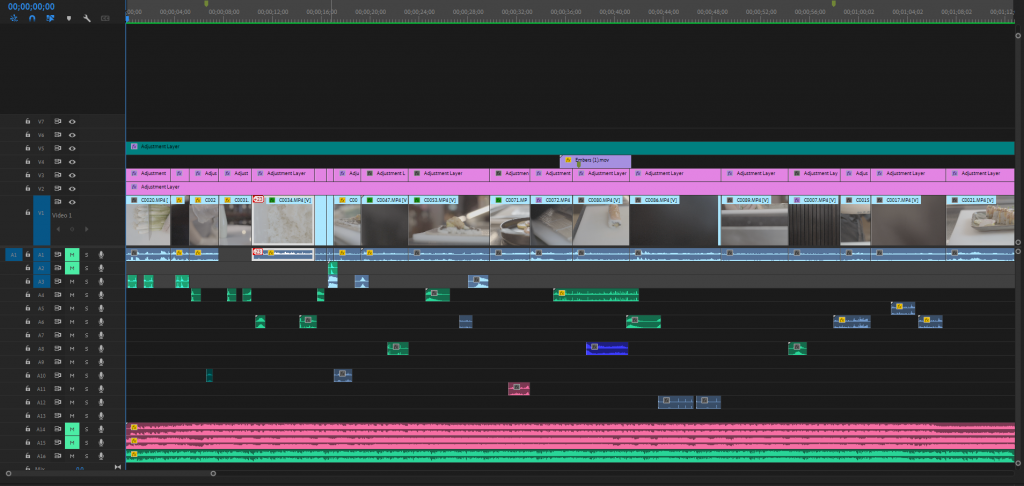Click next keyframe arrow on Video 1
The height and width of the screenshot is (486, 1024).
[x=86, y=229]
